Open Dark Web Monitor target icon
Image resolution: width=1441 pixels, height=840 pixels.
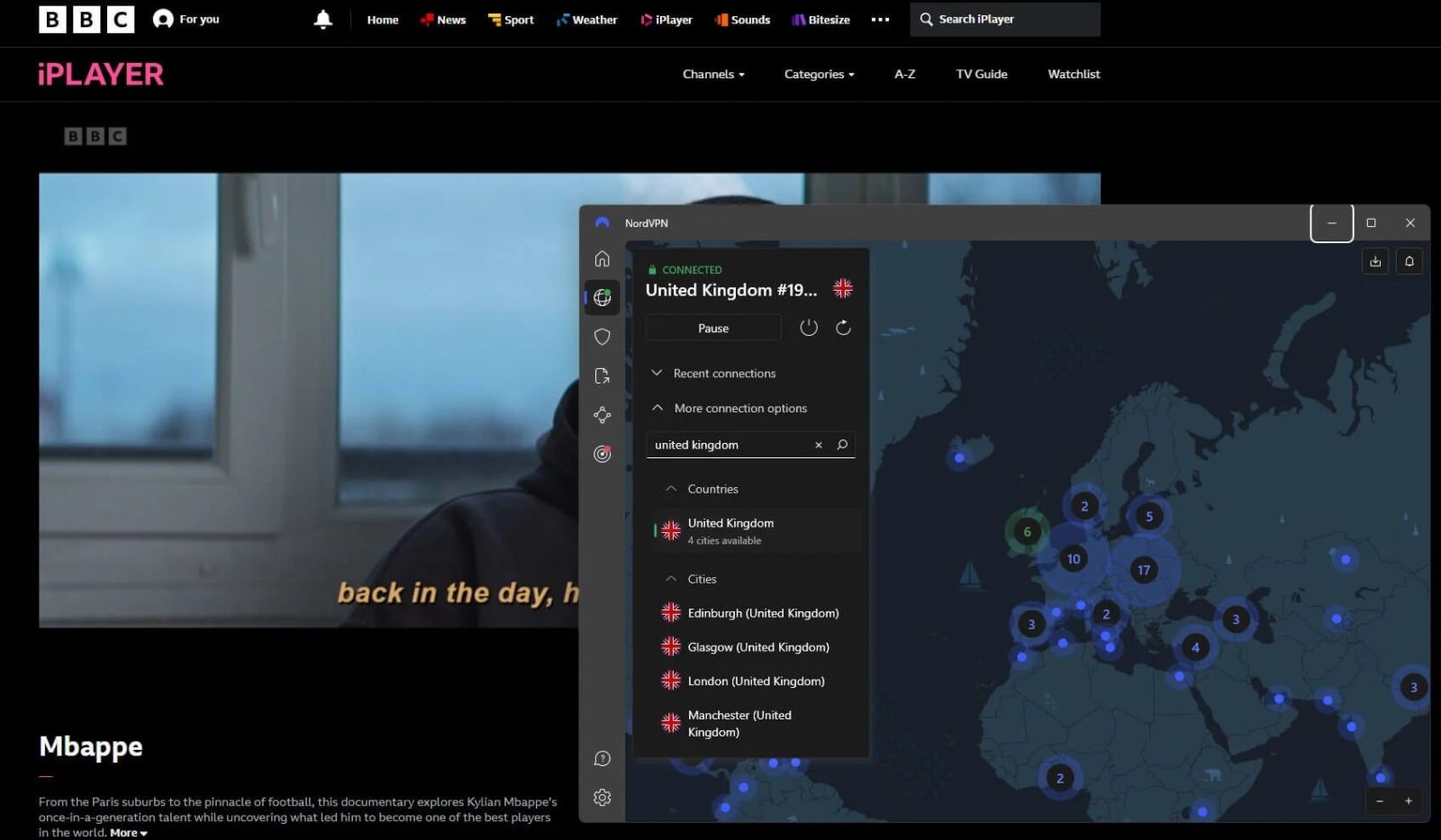pyautogui.click(x=603, y=454)
